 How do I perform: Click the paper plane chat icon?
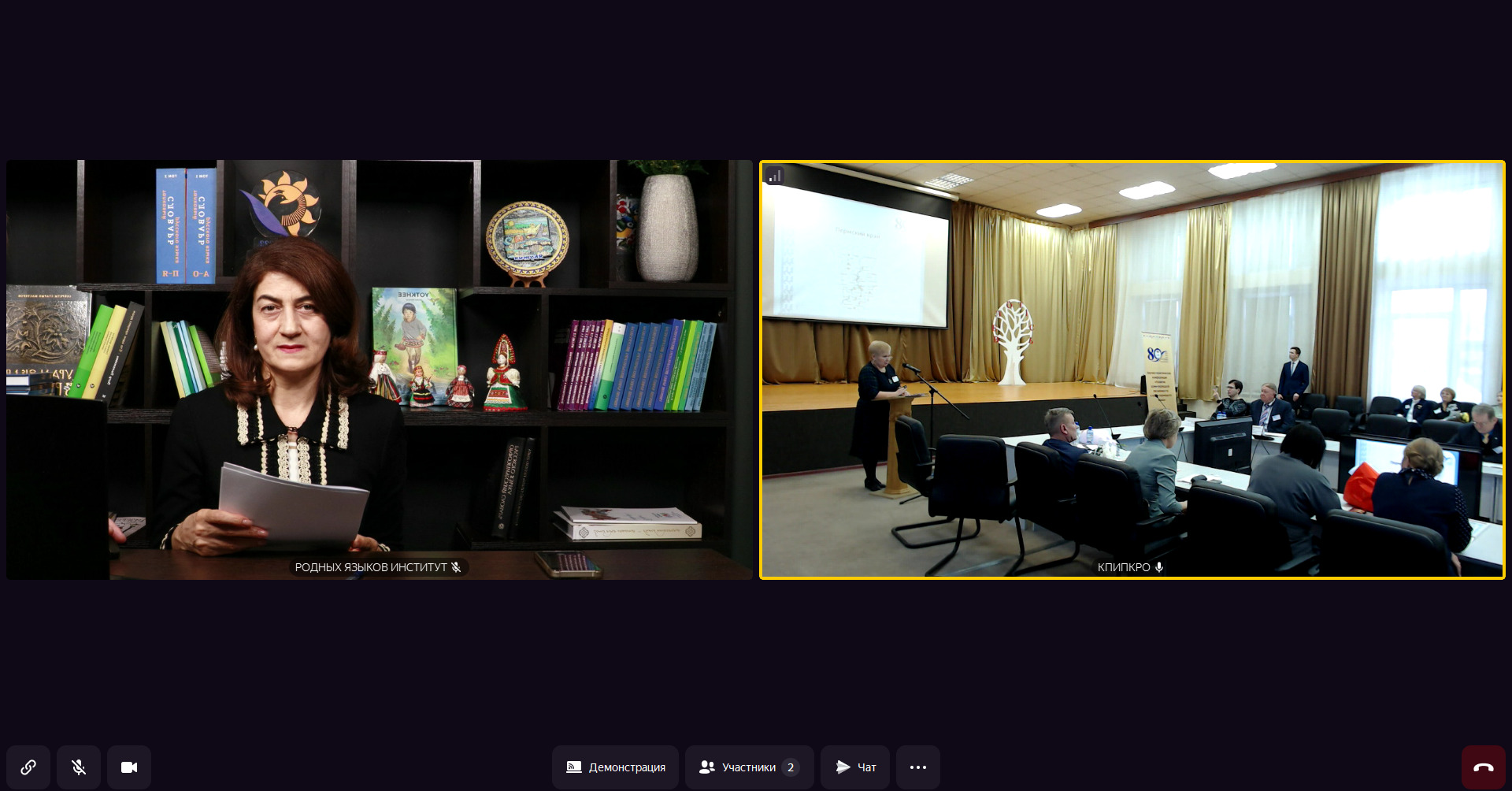click(x=843, y=767)
